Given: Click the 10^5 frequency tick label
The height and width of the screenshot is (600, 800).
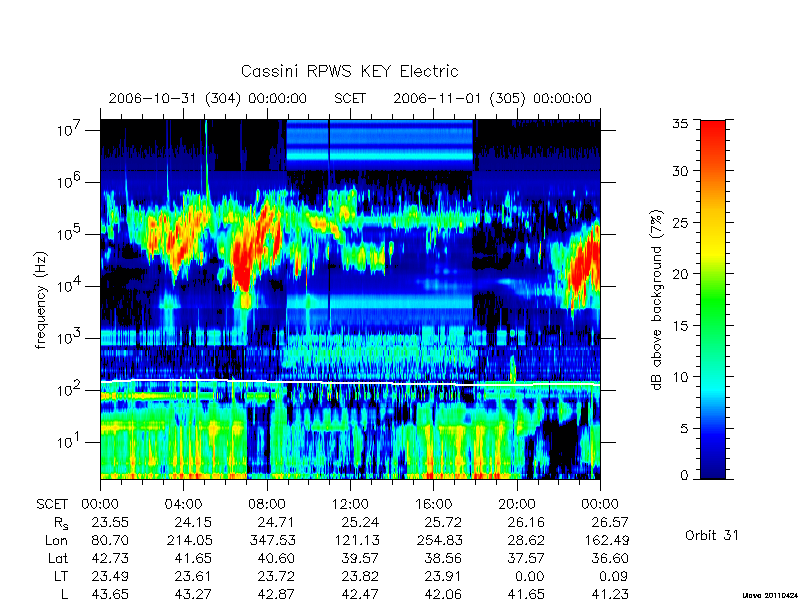Looking at the screenshot, I should pyautogui.click(x=70, y=233).
